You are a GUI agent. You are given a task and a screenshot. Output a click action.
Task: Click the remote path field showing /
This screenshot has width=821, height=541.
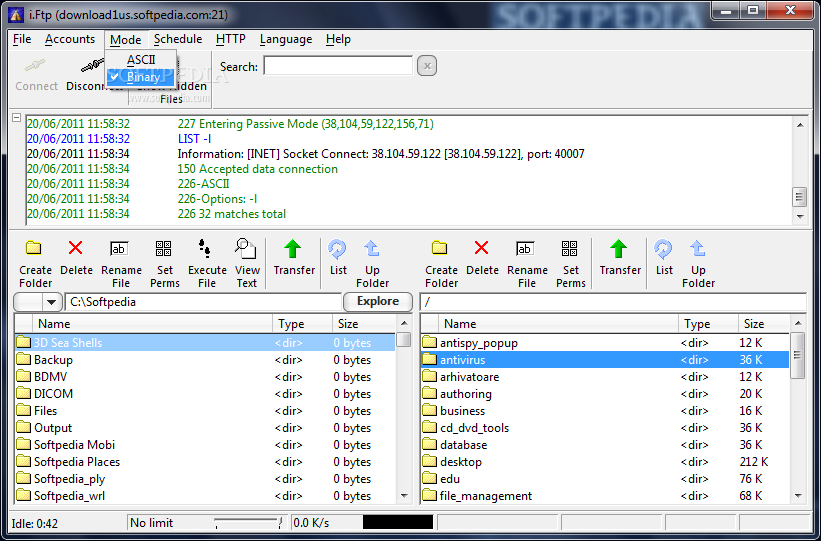(613, 302)
